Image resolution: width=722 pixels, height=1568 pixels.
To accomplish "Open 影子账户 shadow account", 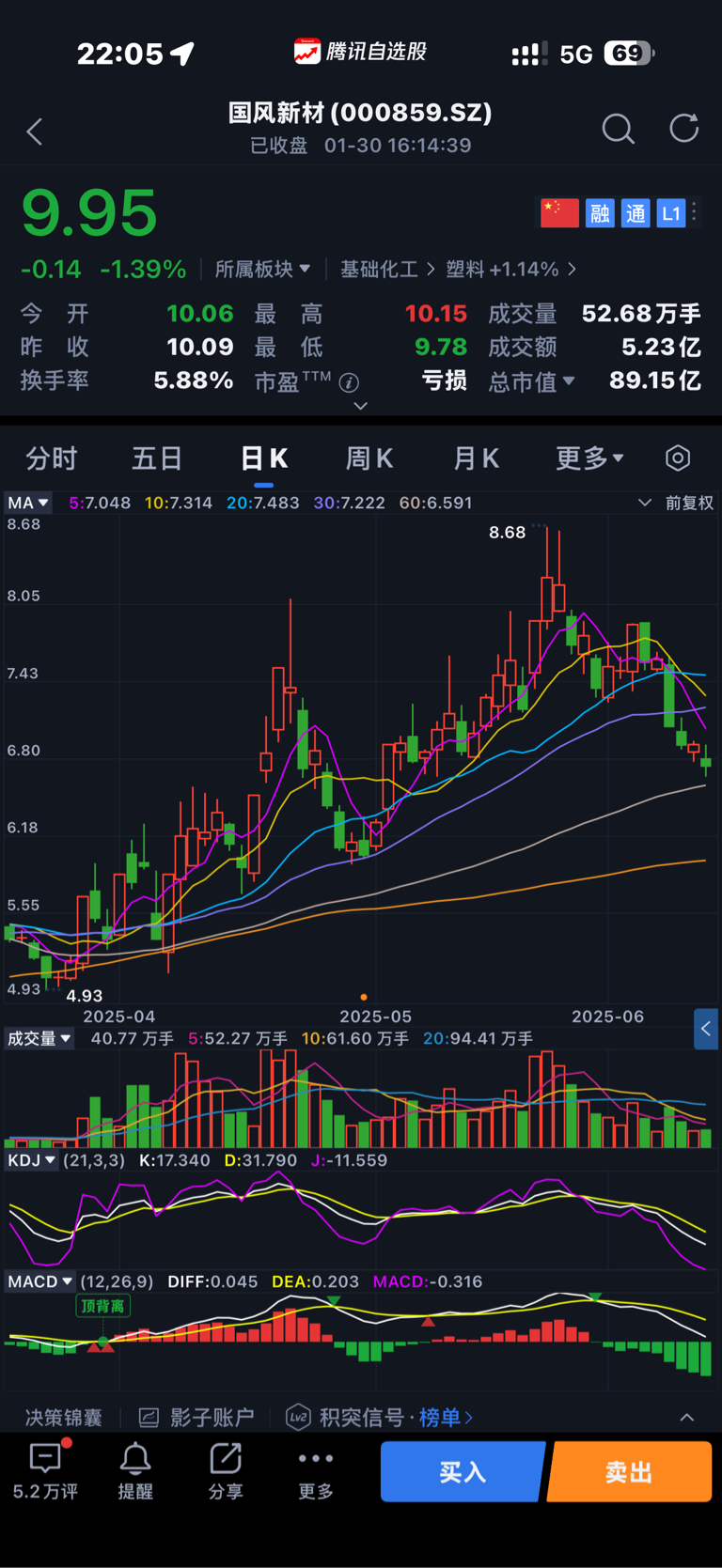I will [x=196, y=1417].
